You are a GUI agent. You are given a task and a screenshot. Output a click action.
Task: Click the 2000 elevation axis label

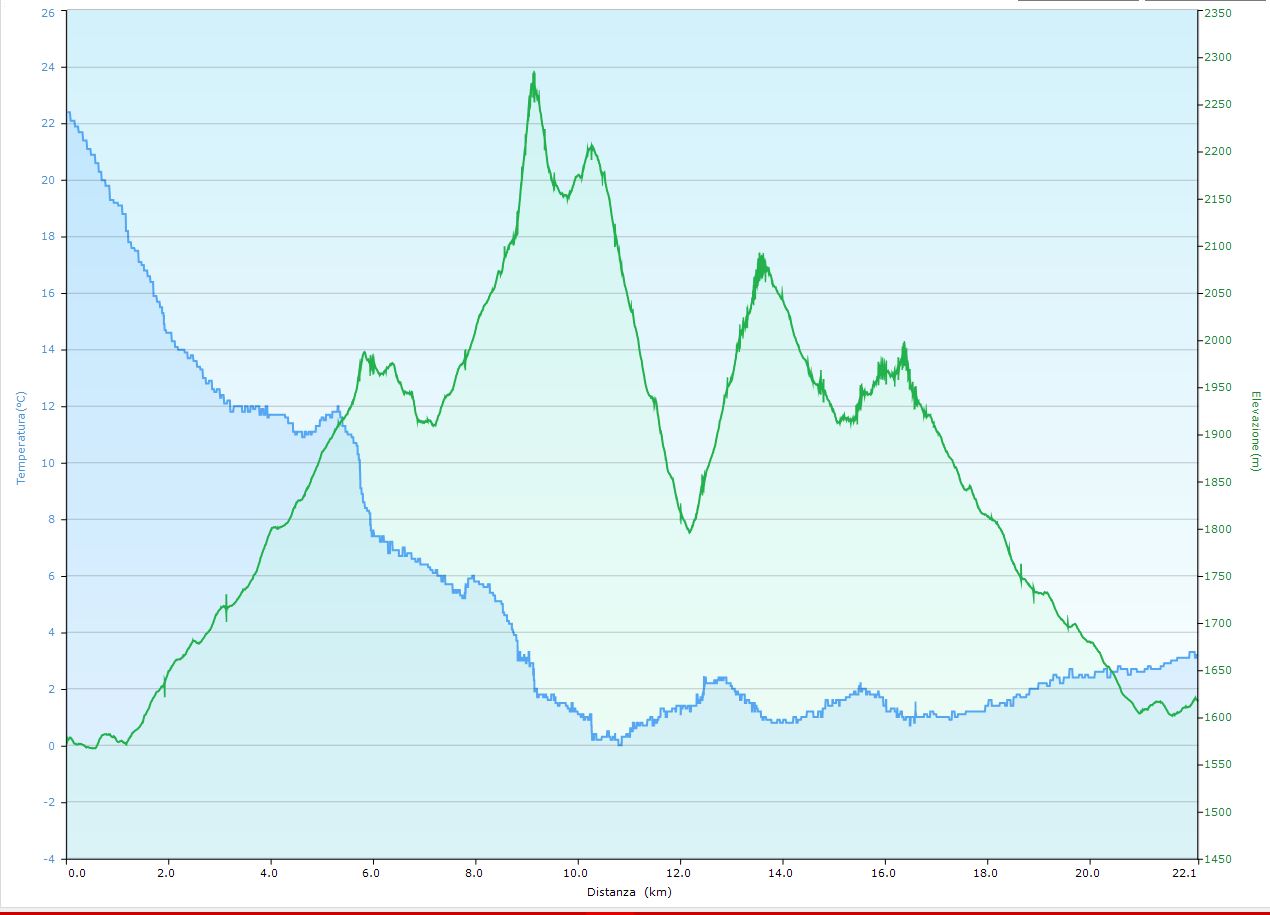click(x=1217, y=341)
